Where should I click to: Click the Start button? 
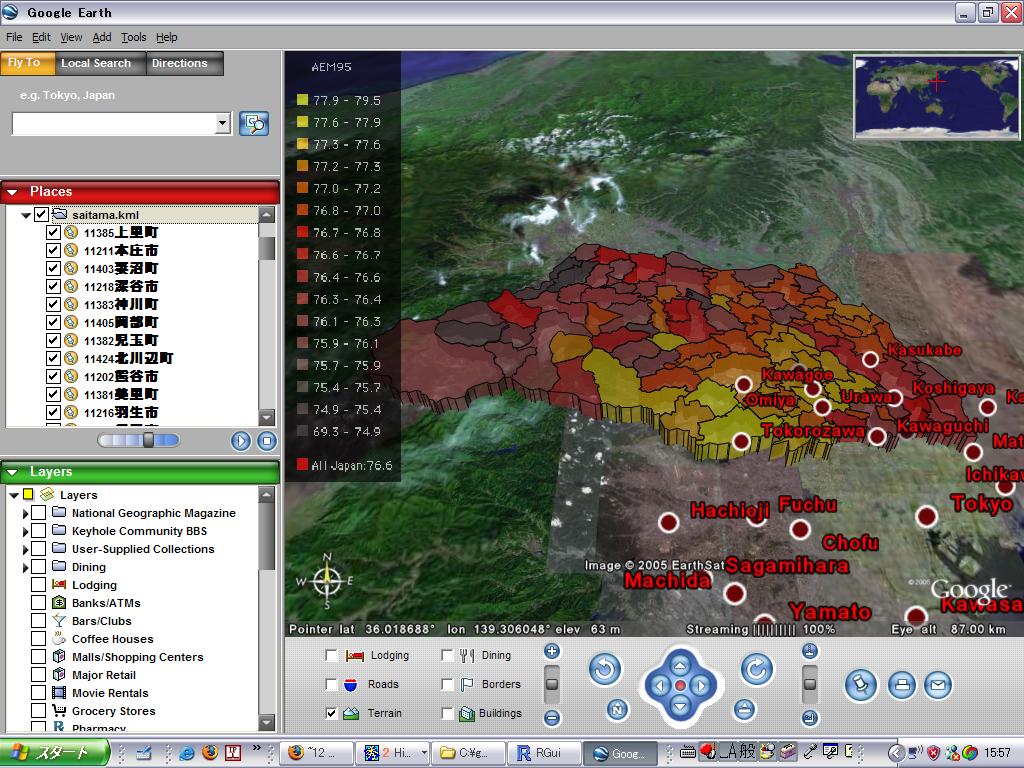[54, 753]
